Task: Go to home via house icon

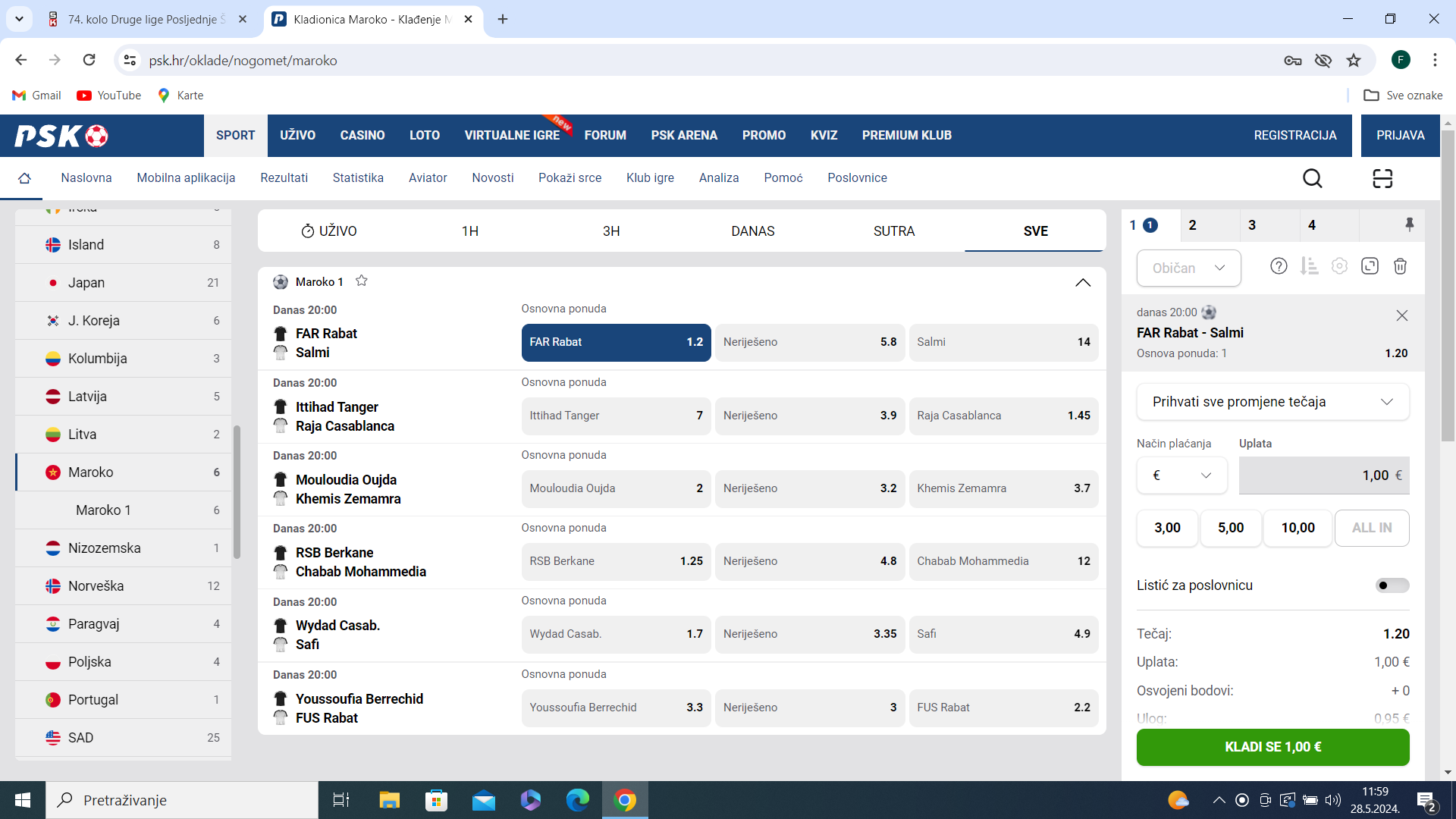Action: tap(24, 178)
